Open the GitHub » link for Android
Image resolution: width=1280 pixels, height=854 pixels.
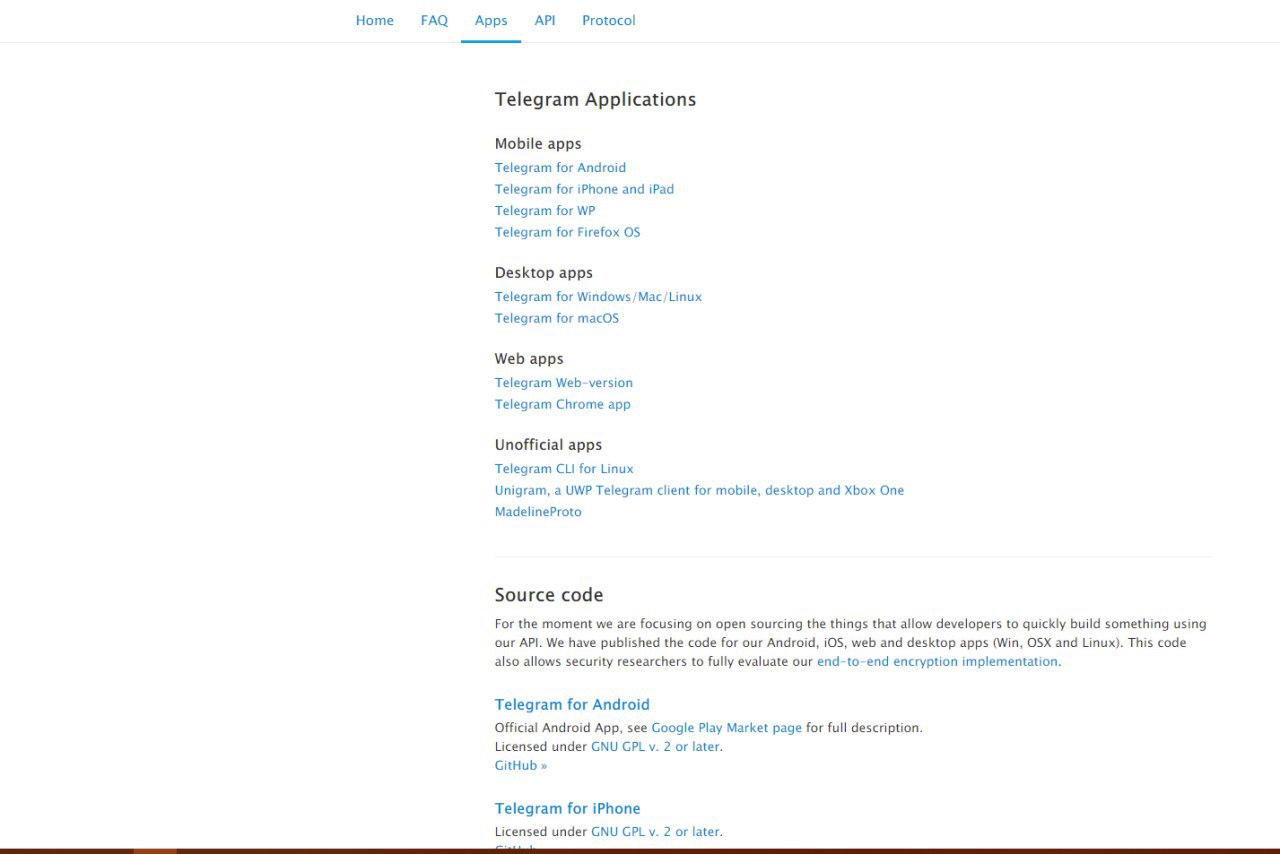coord(520,766)
